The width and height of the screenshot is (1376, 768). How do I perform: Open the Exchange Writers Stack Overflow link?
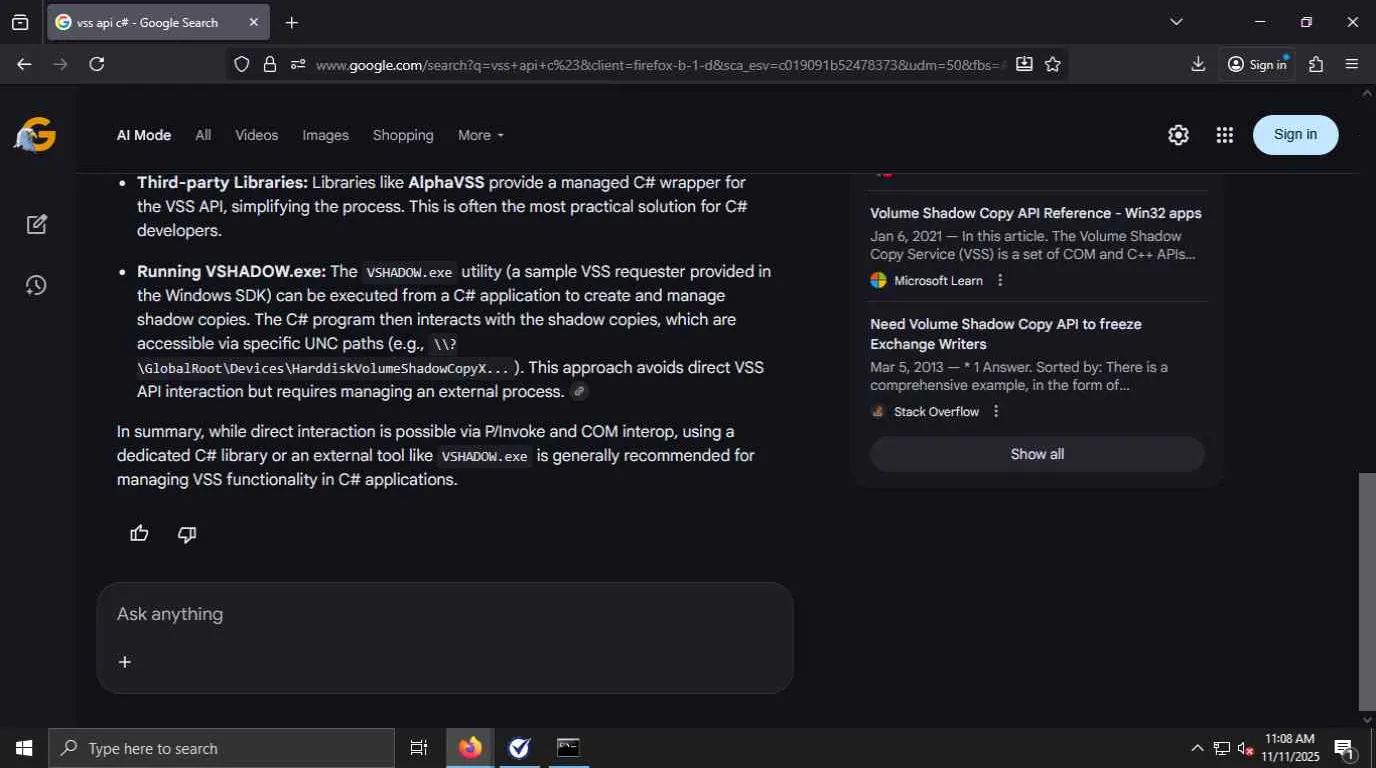(1006, 334)
